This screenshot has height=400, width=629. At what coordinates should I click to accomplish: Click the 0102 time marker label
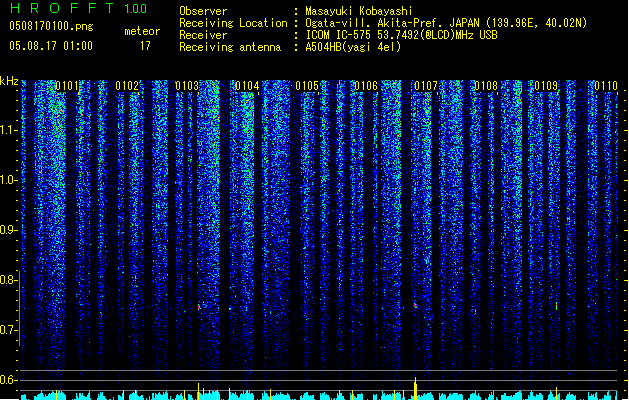[127, 86]
